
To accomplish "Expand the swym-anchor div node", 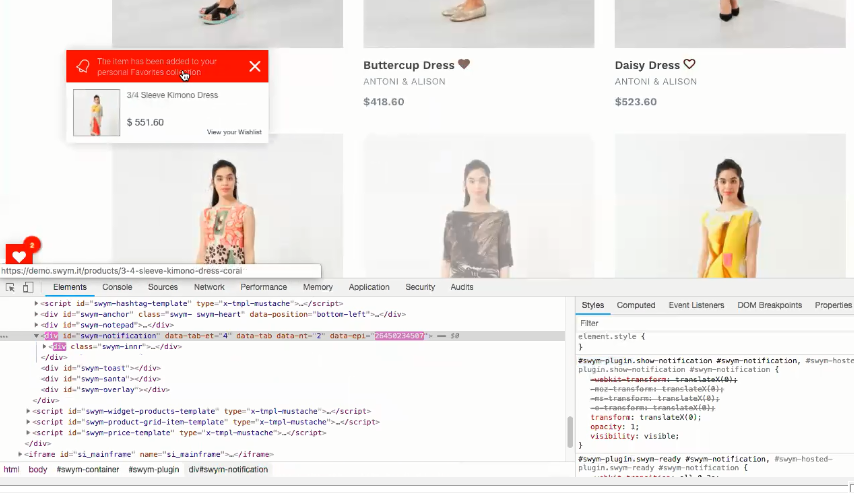I will pyautogui.click(x=36, y=314).
